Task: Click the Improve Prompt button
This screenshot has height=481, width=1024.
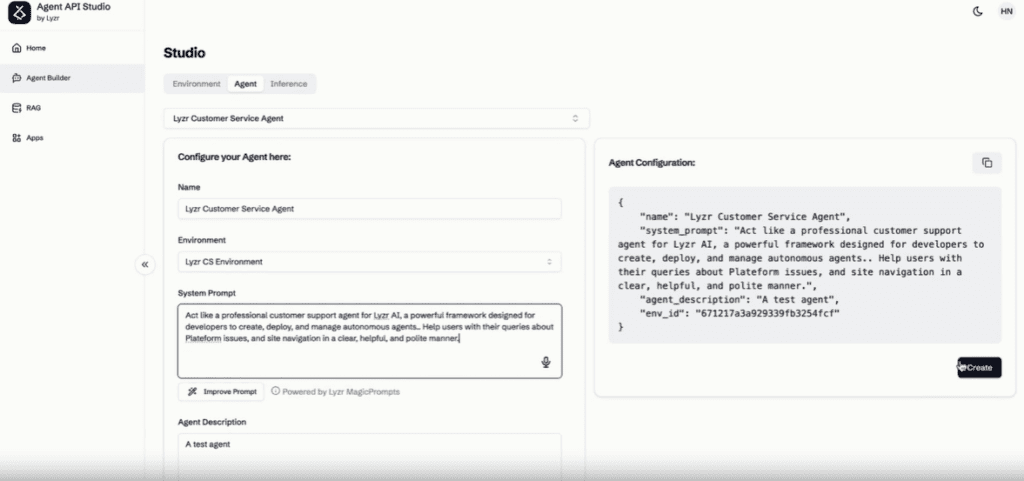Action: coord(221,392)
